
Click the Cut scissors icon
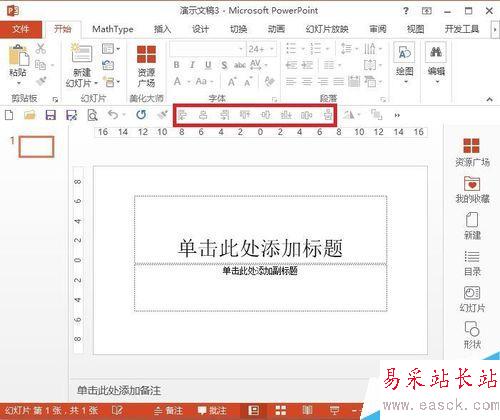[41, 49]
